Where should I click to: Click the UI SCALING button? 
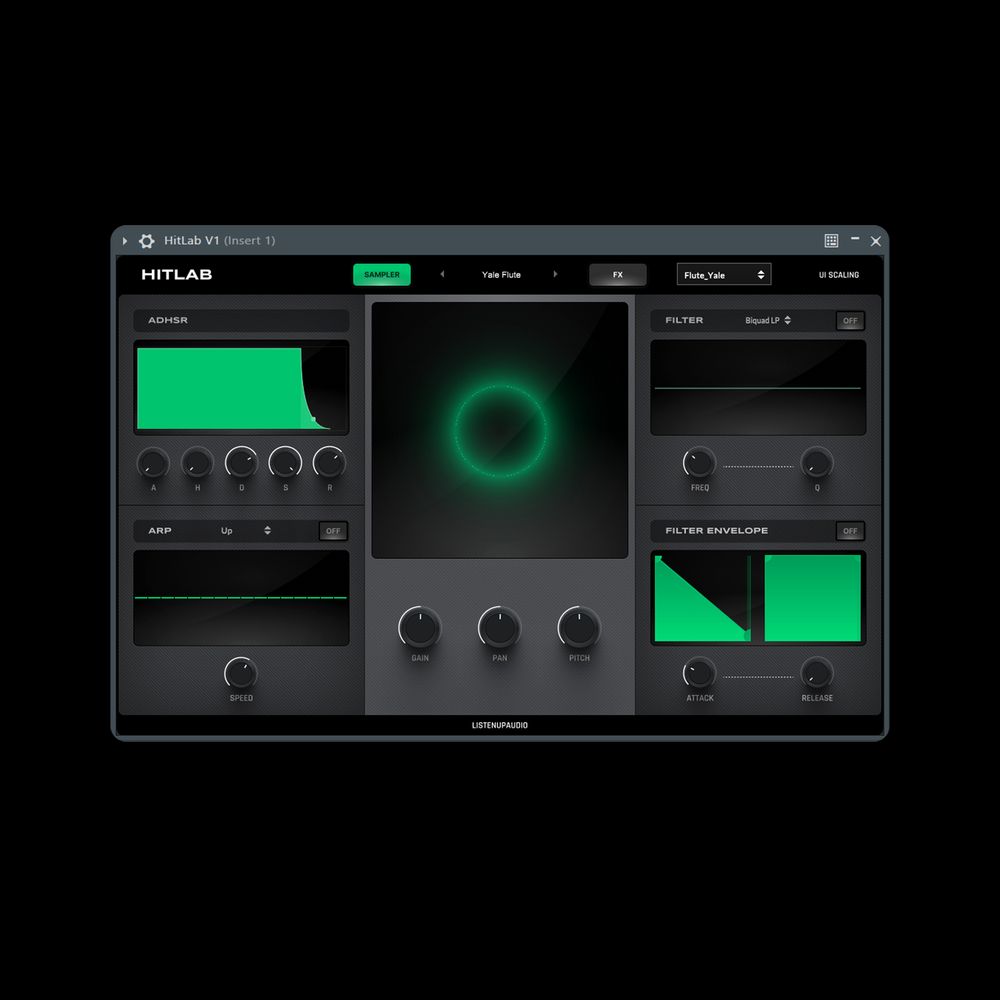pos(838,275)
